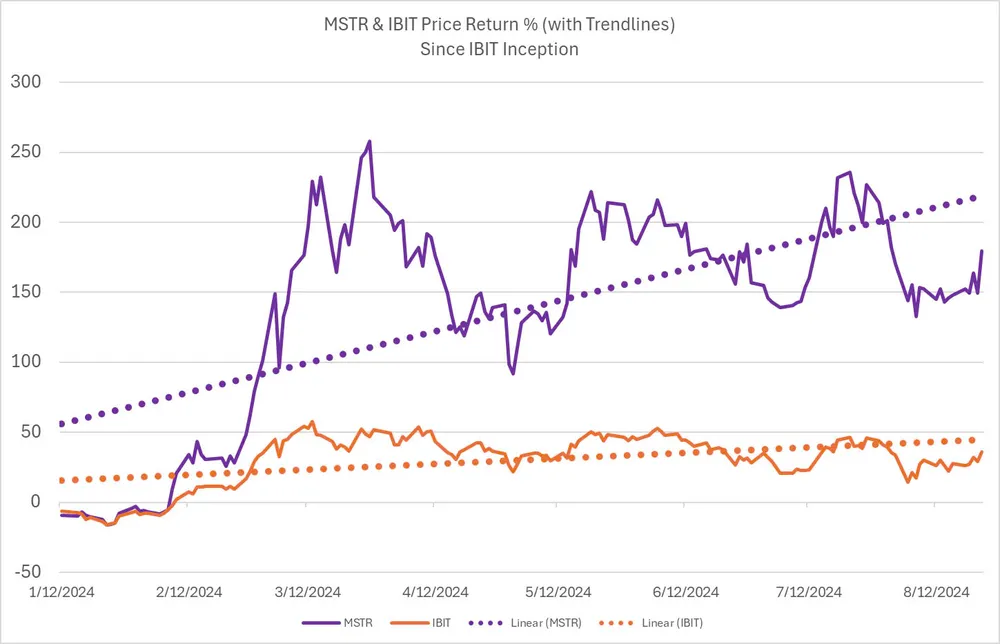Select the MSTR legend label
1000x644 pixels.
[x=359, y=622]
